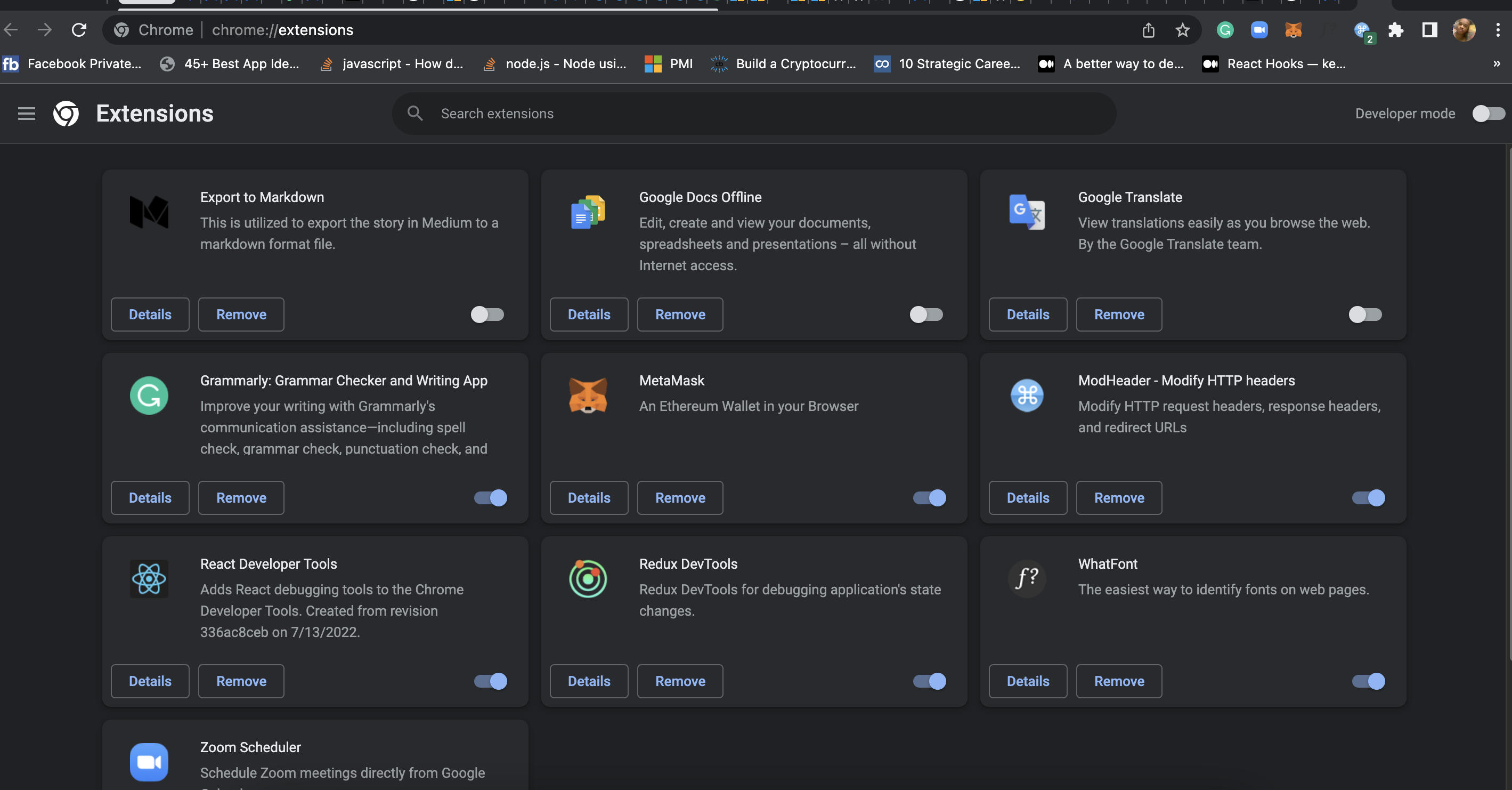
Task: Turn off the WhatFont extension
Action: [x=1368, y=681]
